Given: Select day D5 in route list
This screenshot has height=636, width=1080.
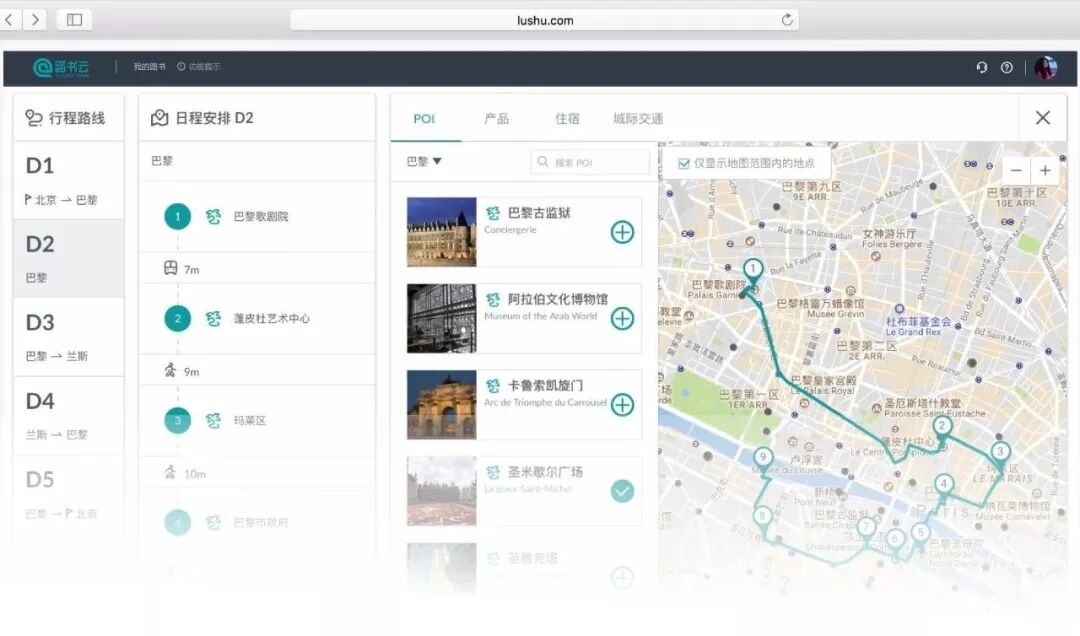Looking at the screenshot, I should 68,494.
